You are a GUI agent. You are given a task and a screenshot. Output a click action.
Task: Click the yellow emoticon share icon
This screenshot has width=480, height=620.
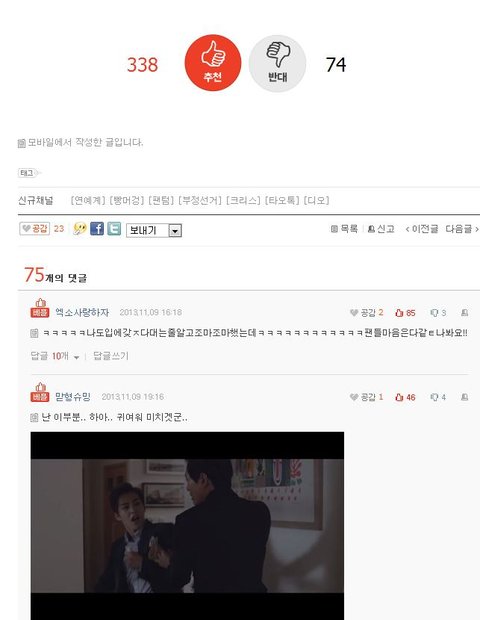[x=80, y=229]
